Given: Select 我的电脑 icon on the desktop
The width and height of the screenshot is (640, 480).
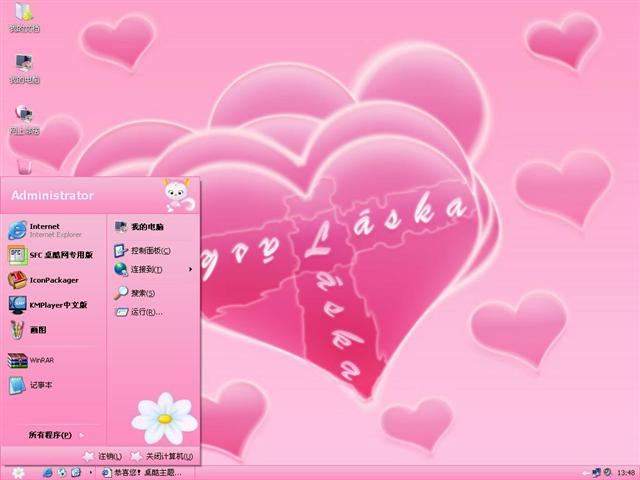Looking at the screenshot, I should (x=24, y=67).
